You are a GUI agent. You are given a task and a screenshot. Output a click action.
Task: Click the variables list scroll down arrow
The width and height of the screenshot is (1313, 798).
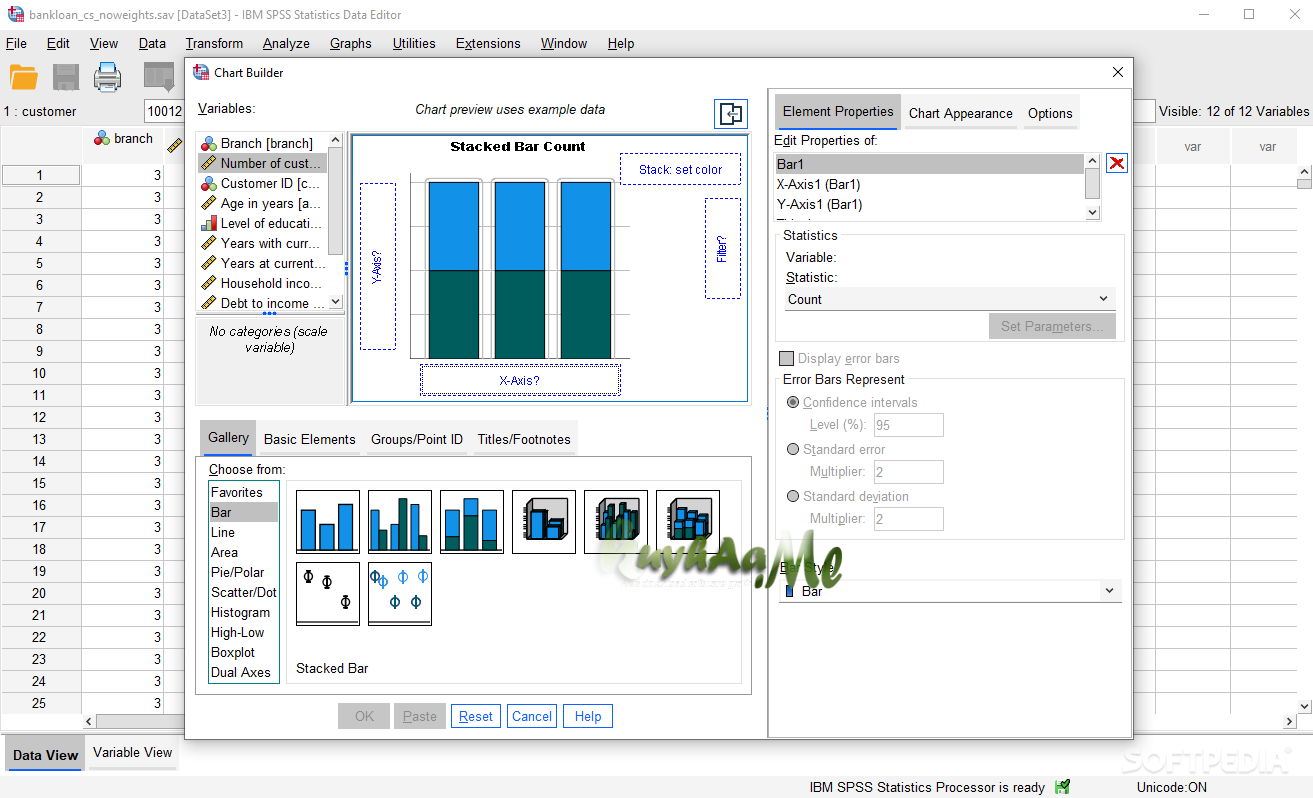point(335,301)
